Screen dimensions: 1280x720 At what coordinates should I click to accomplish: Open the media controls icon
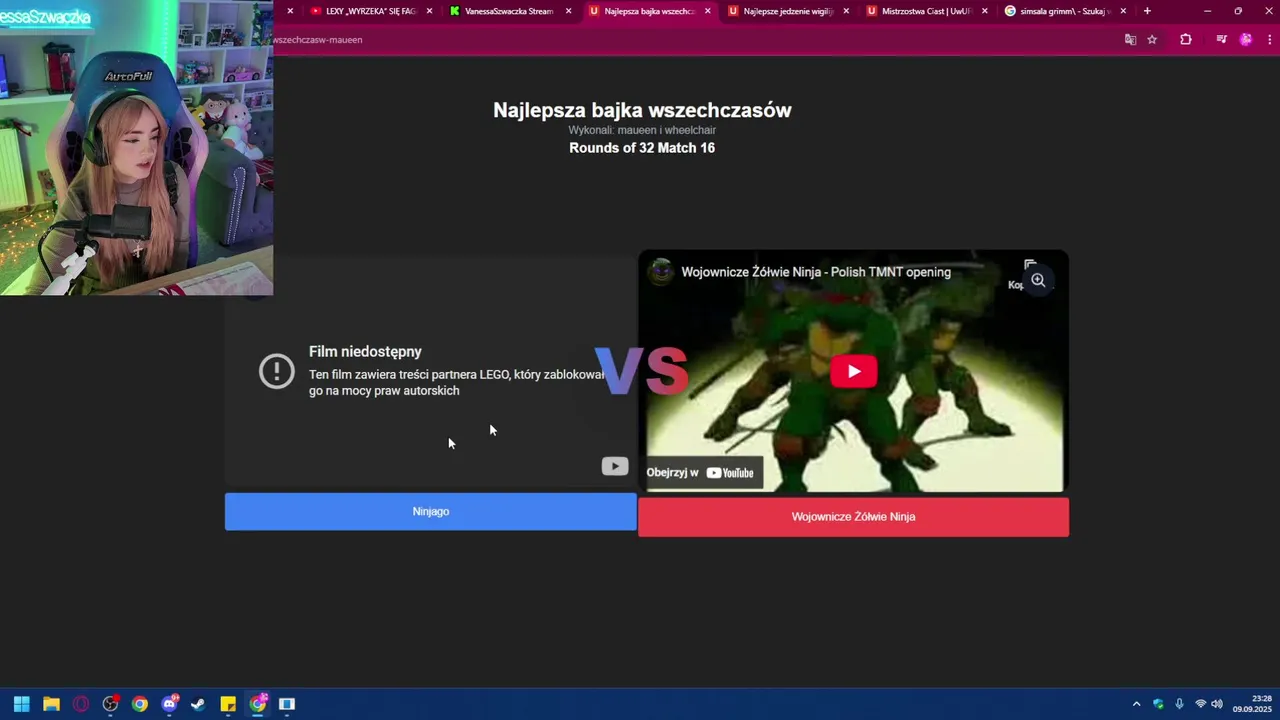tap(1221, 40)
